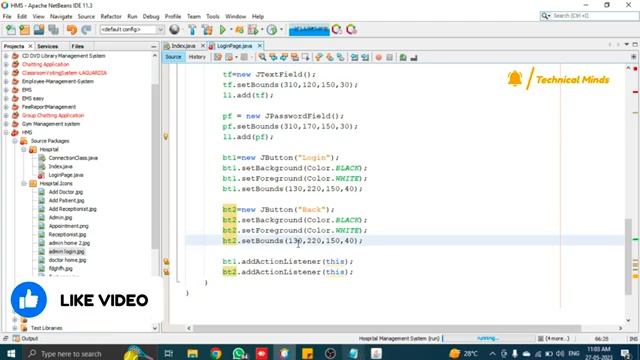The image size is (640, 360).
Task: Click the Uncomment code icon in editor toolbar
Action: pos(414,57)
